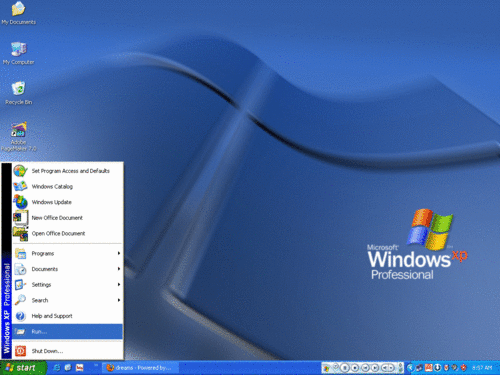Click the red Quick Launch icon beside the globe
This screenshot has height=375, width=500.
tap(79, 368)
